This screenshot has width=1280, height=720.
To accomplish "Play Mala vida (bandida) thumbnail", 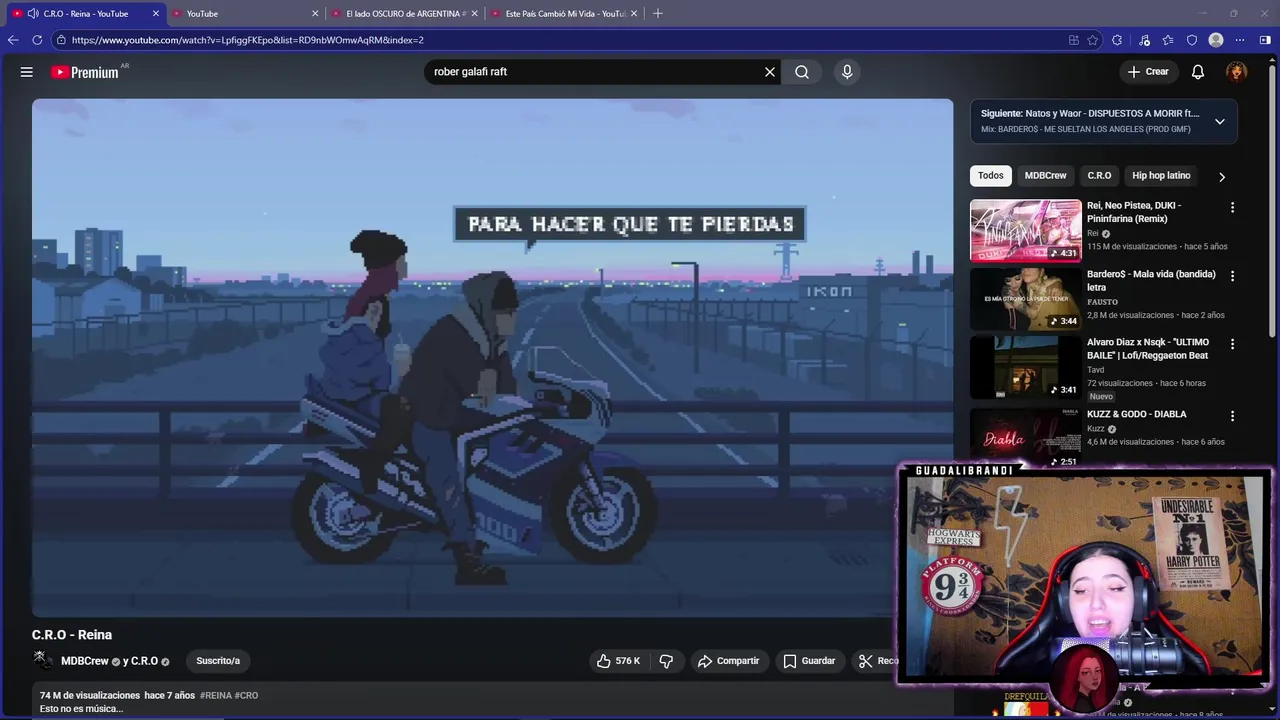I will click(1025, 299).
